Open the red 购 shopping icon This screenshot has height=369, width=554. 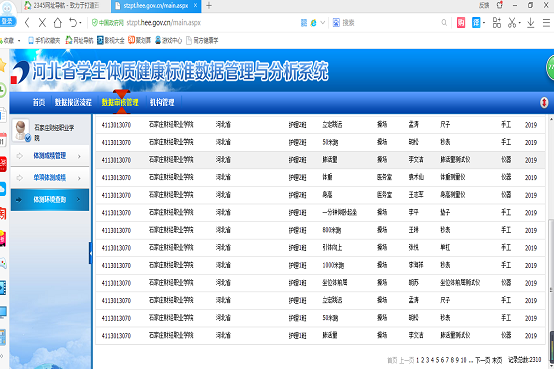(x=461, y=23)
